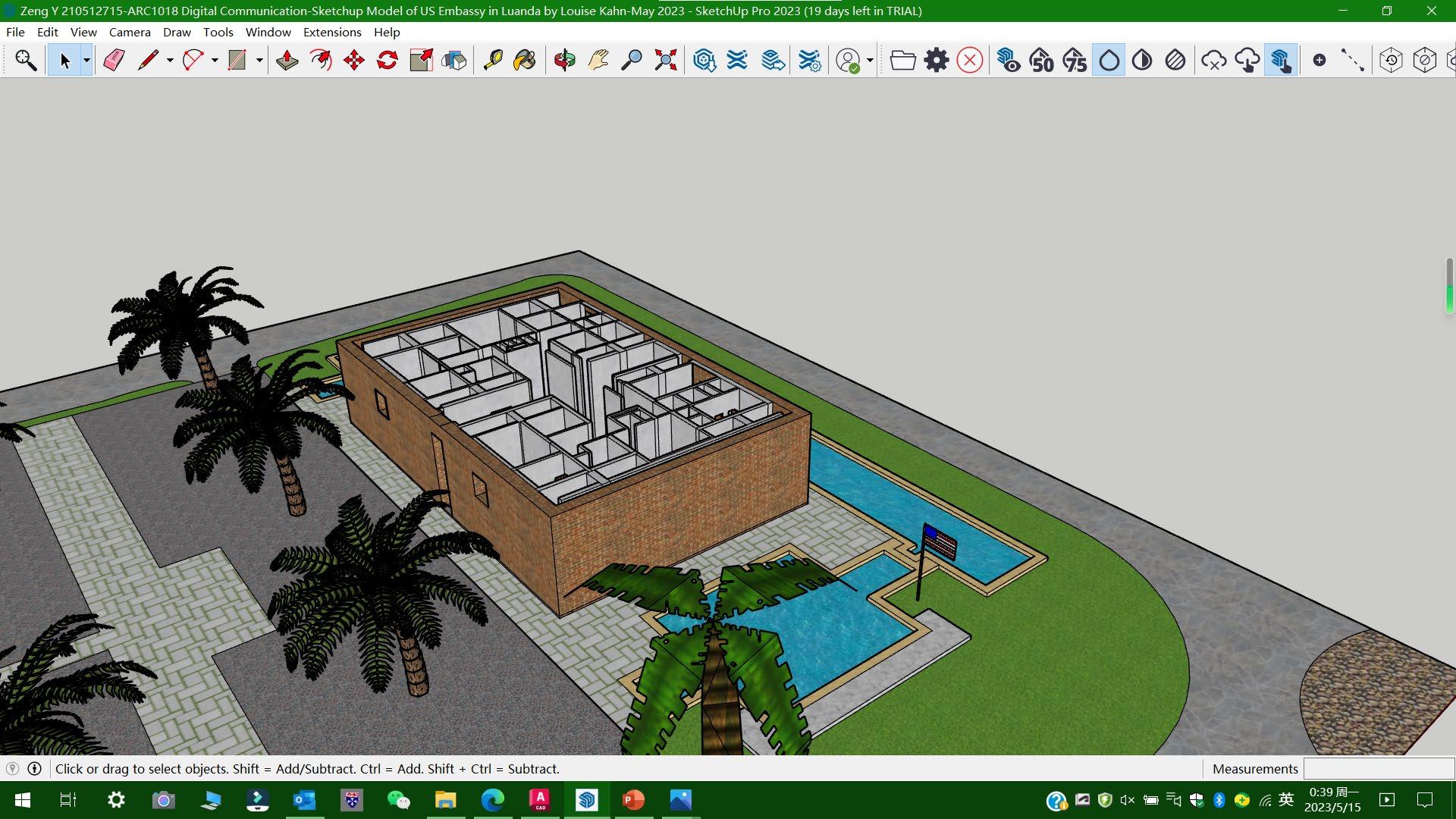Click the red circled X cancel button
This screenshot has width=1456, height=819.
(x=970, y=60)
